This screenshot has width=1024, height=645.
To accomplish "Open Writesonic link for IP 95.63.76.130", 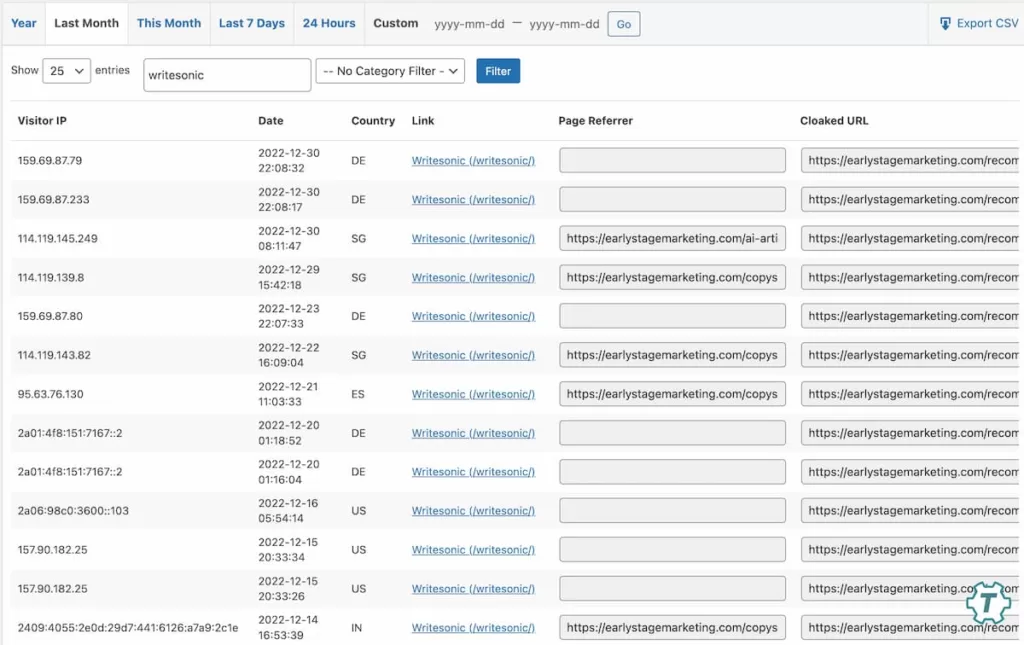I will (x=473, y=394).
